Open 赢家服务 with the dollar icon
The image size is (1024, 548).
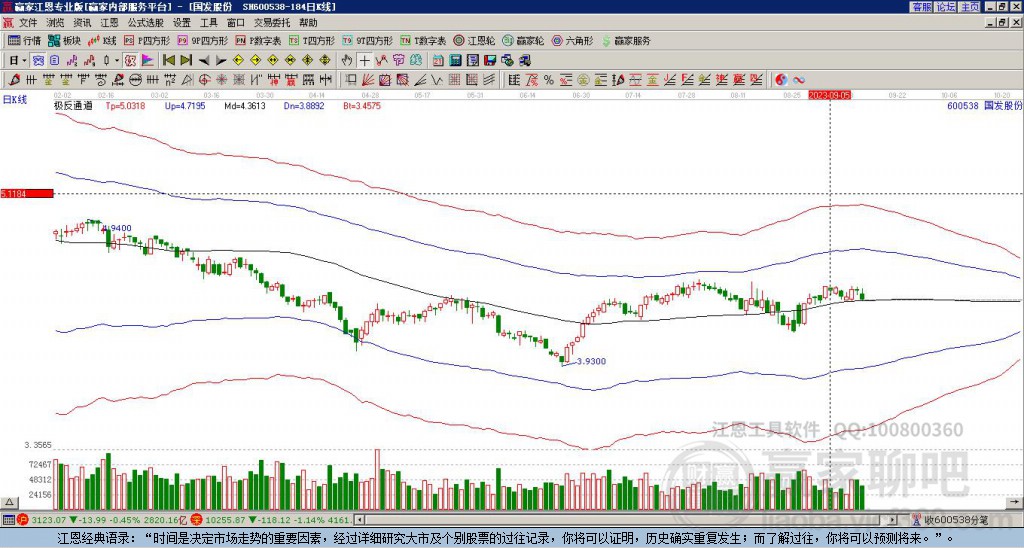626,40
